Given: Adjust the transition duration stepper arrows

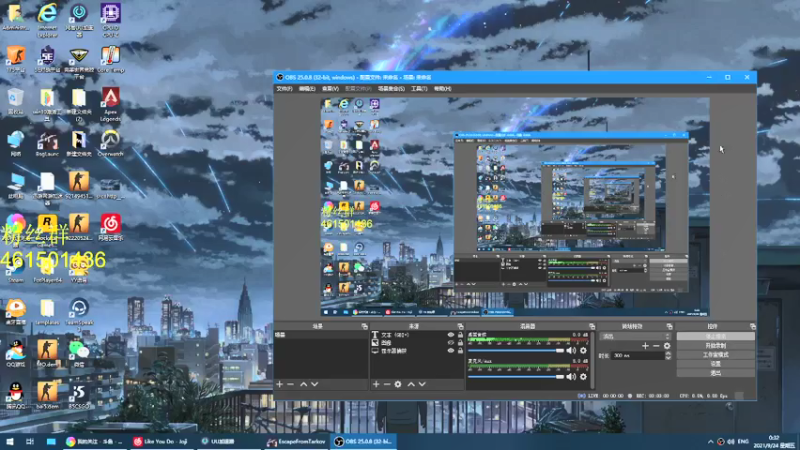Looking at the screenshot, I should point(668,356).
